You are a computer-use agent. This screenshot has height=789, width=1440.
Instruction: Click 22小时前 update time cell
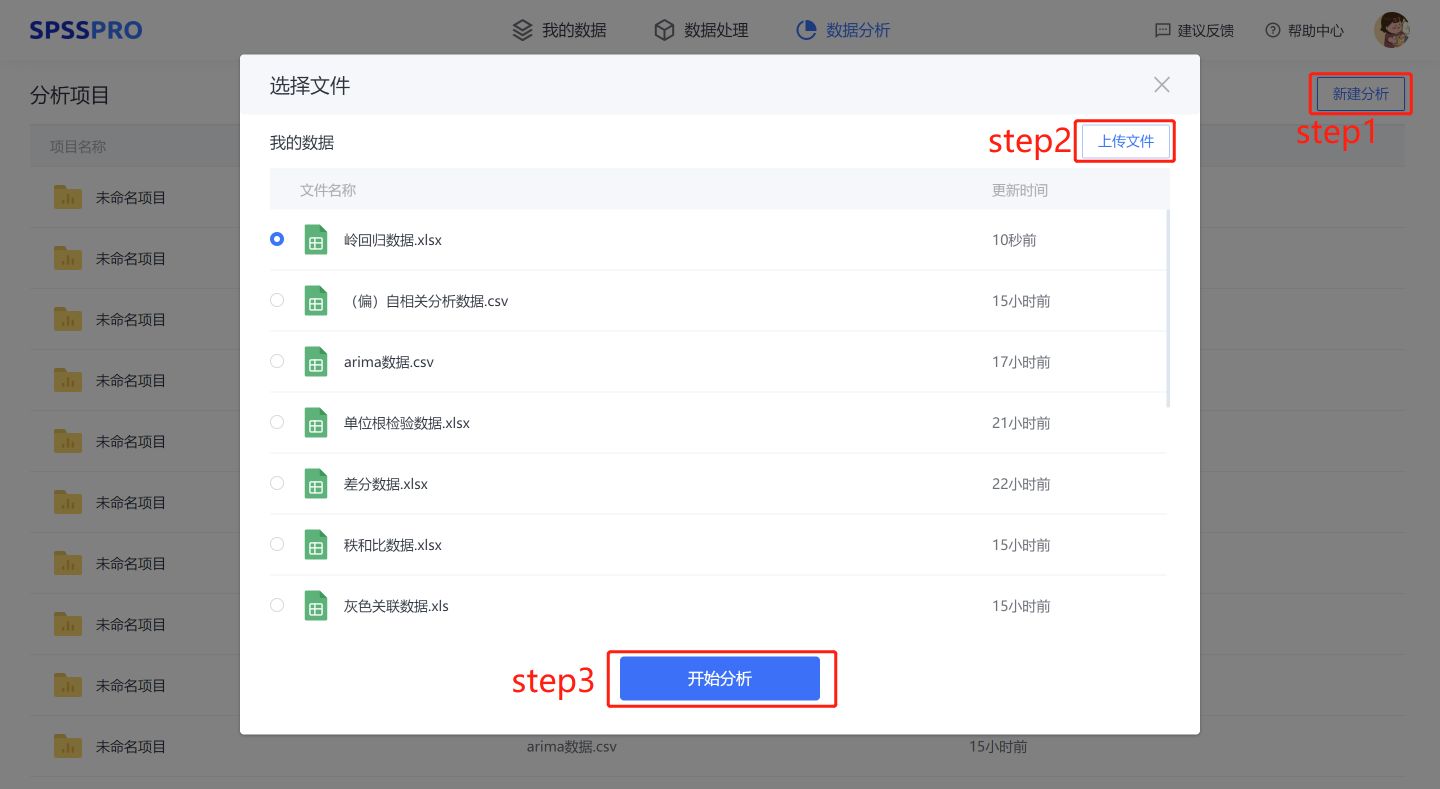(x=1021, y=484)
